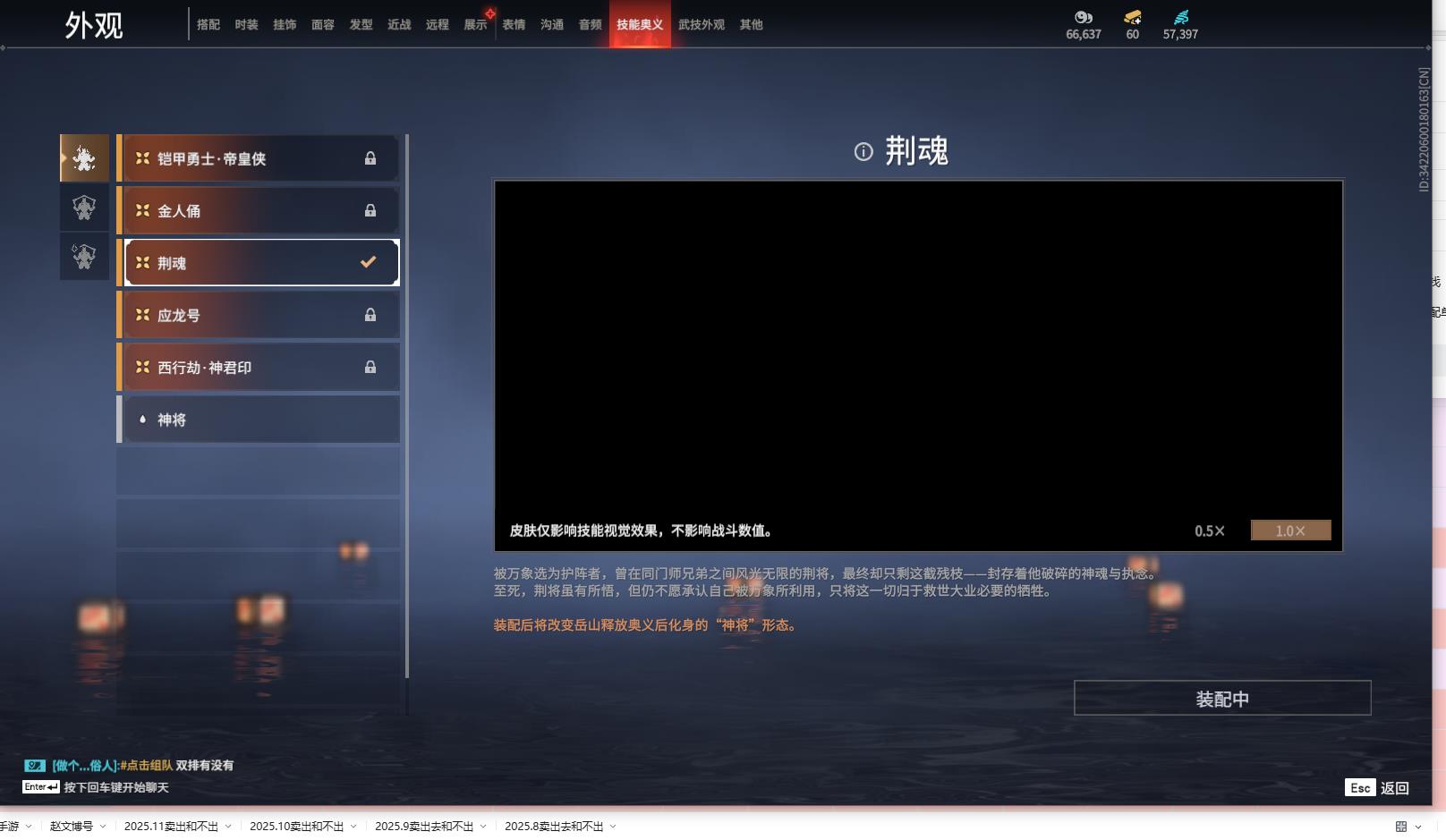The height and width of the screenshot is (840, 1446).
Task: Click the gold bar recharge icon
Action: 1133,17
